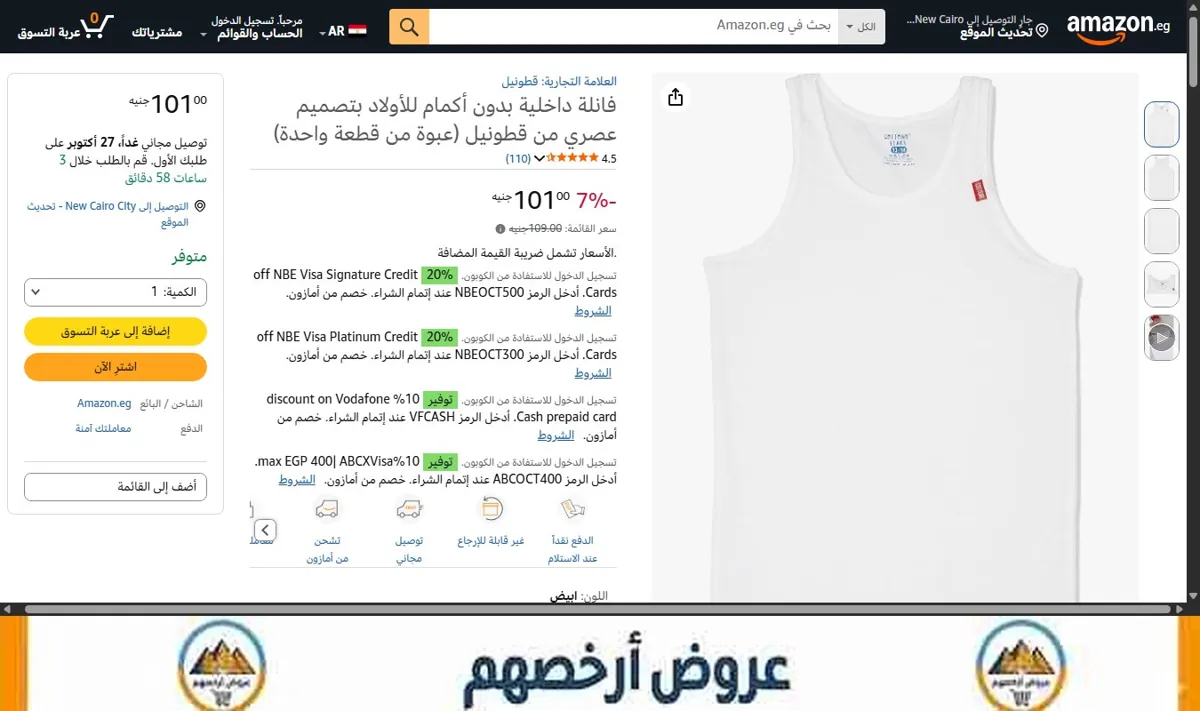Select the first product thumbnail
The image size is (1200, 711).
click(1161, 125)
